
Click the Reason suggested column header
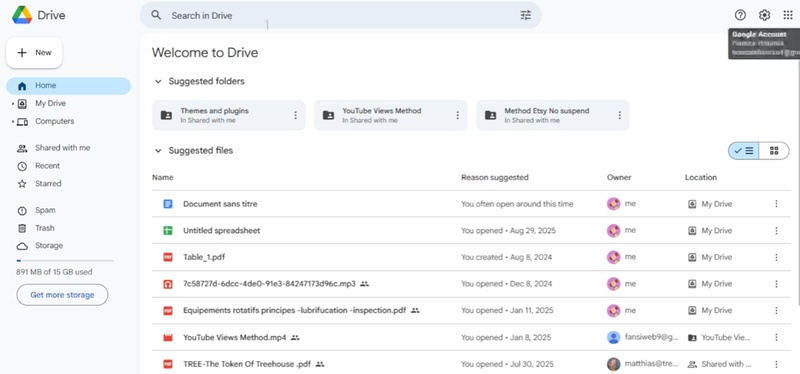494,178
